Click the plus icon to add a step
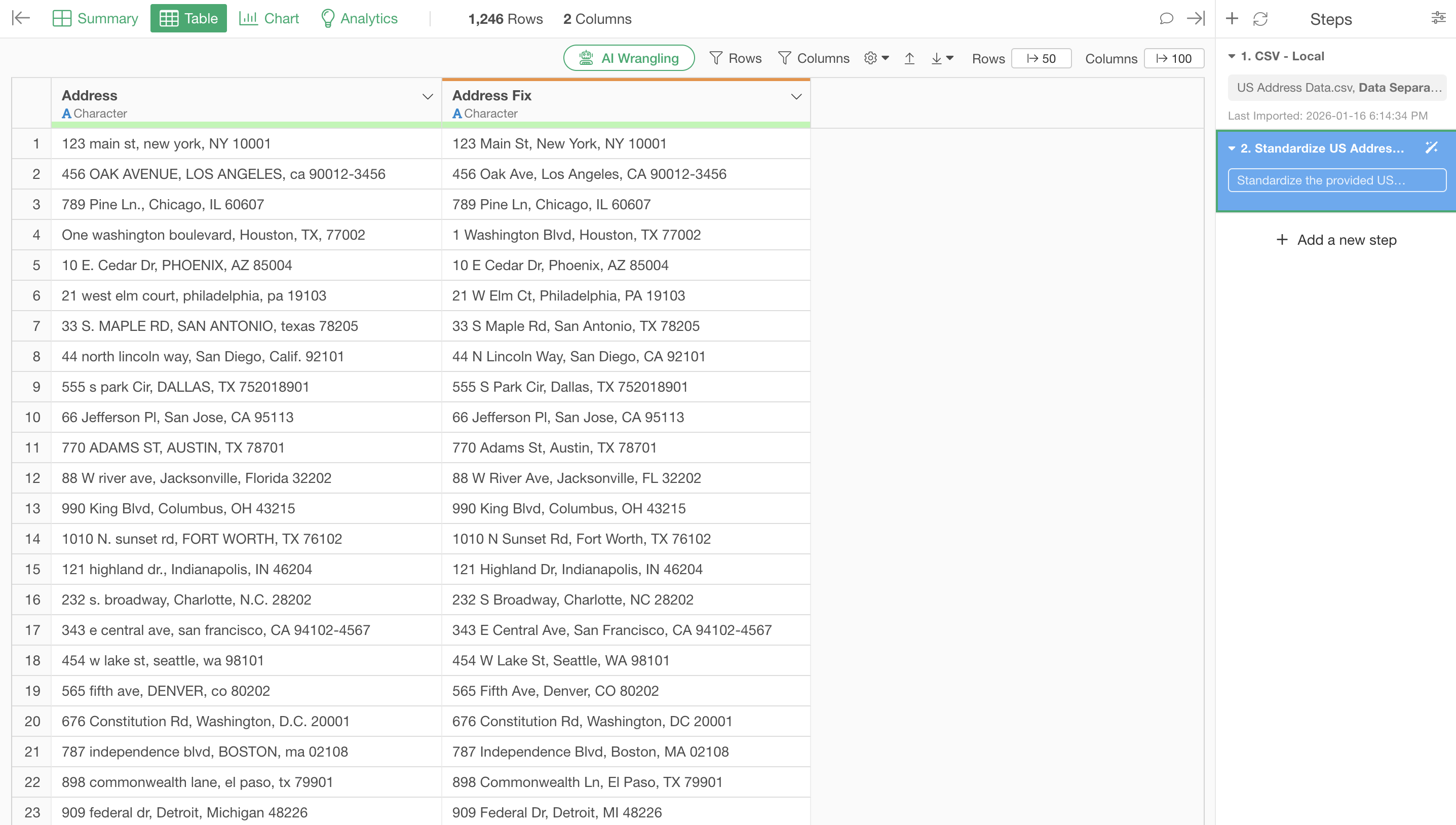 pos(1231,19)
